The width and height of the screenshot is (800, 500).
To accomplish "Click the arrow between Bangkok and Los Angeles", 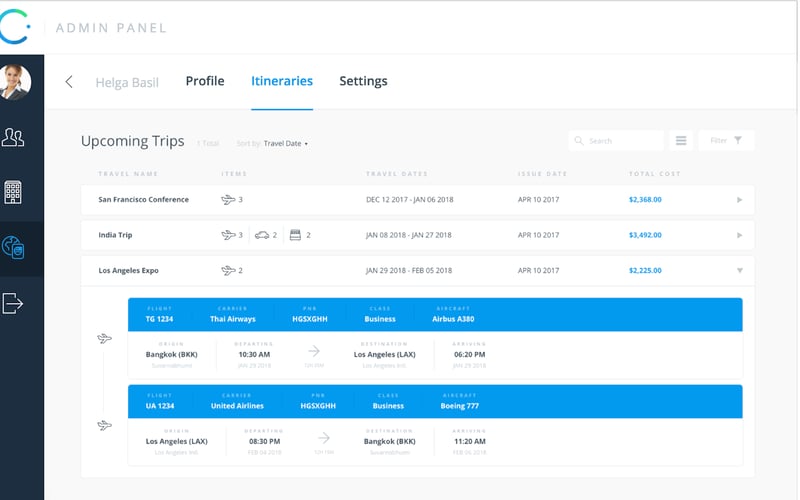I will tap(314, 351).
